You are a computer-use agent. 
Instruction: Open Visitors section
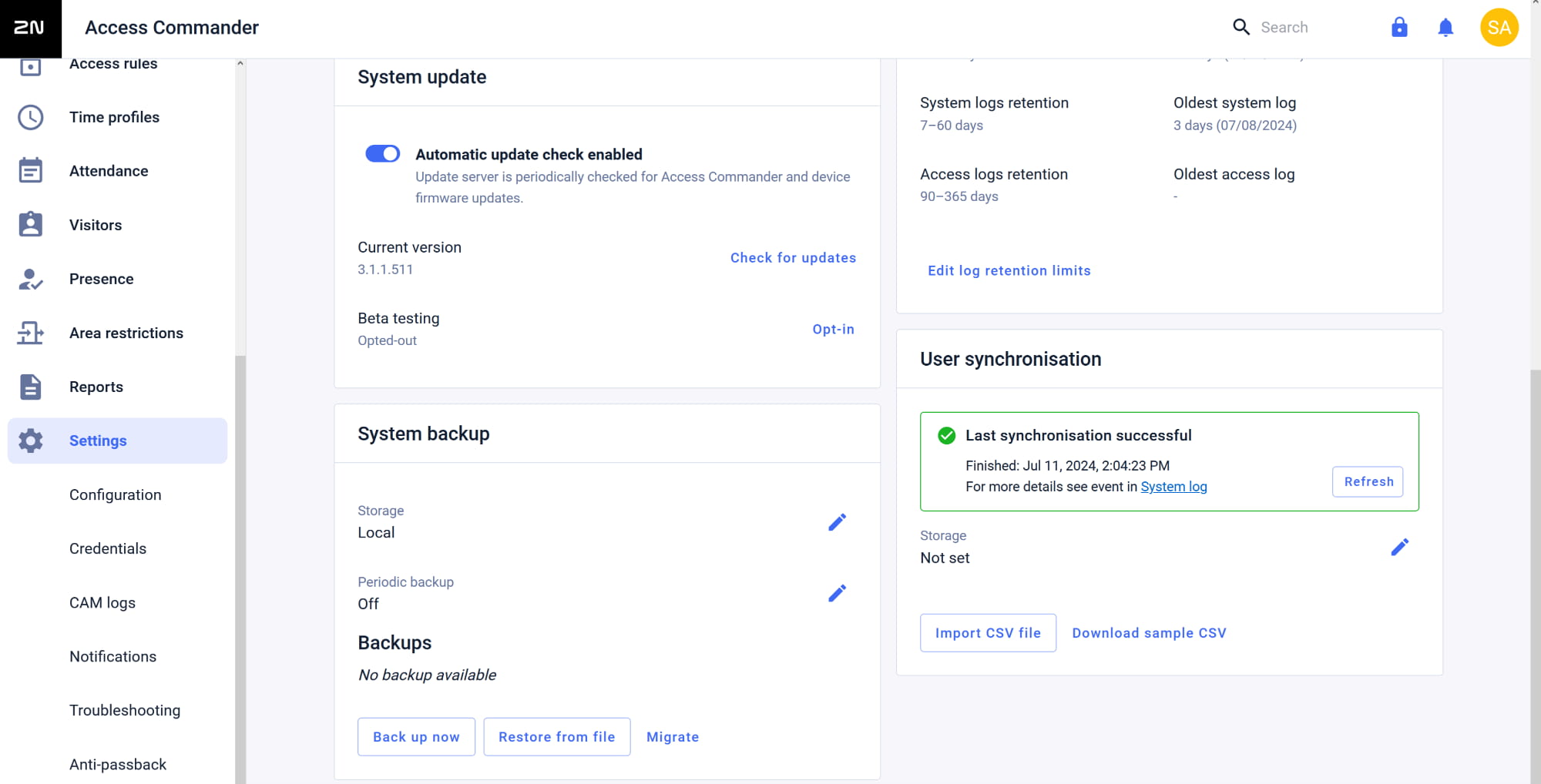(96, 225)
